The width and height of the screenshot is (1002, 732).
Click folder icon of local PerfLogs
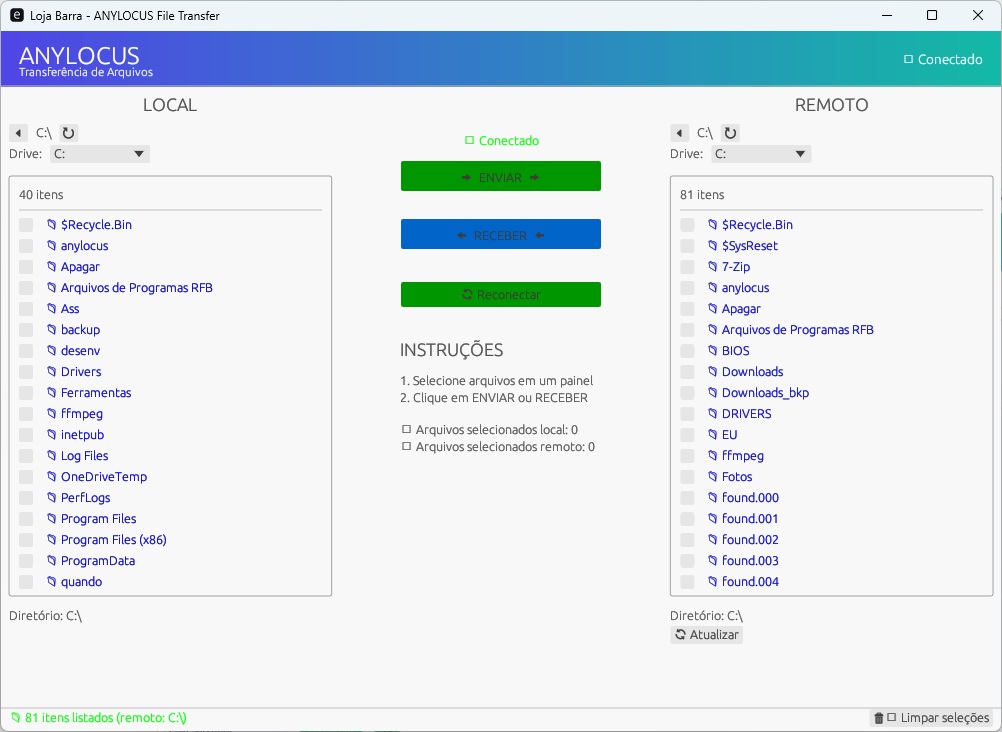click(52, 497)
